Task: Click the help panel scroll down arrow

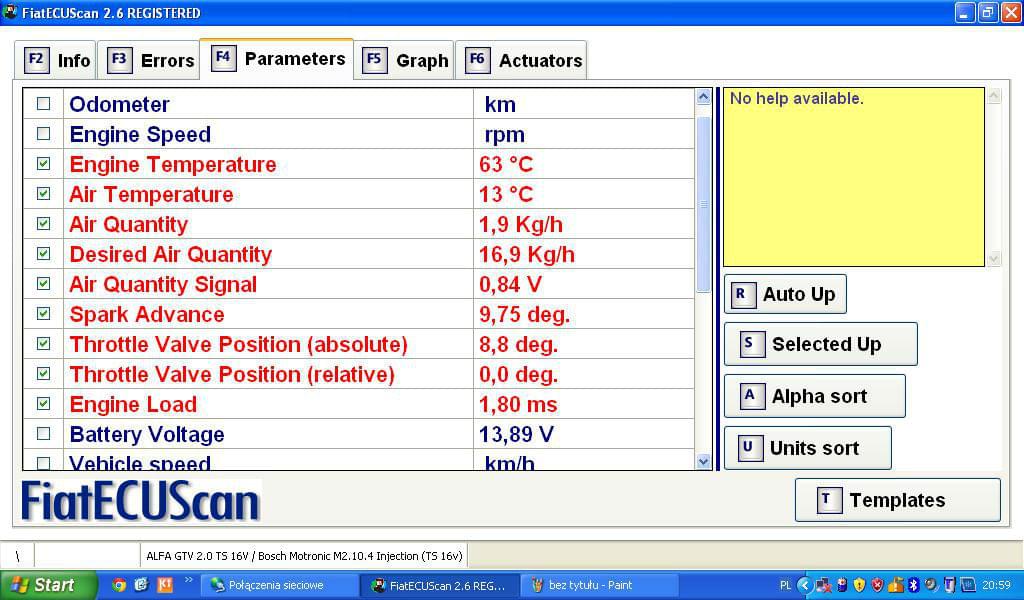Action: pyautogui.click(x=994, y=259)
